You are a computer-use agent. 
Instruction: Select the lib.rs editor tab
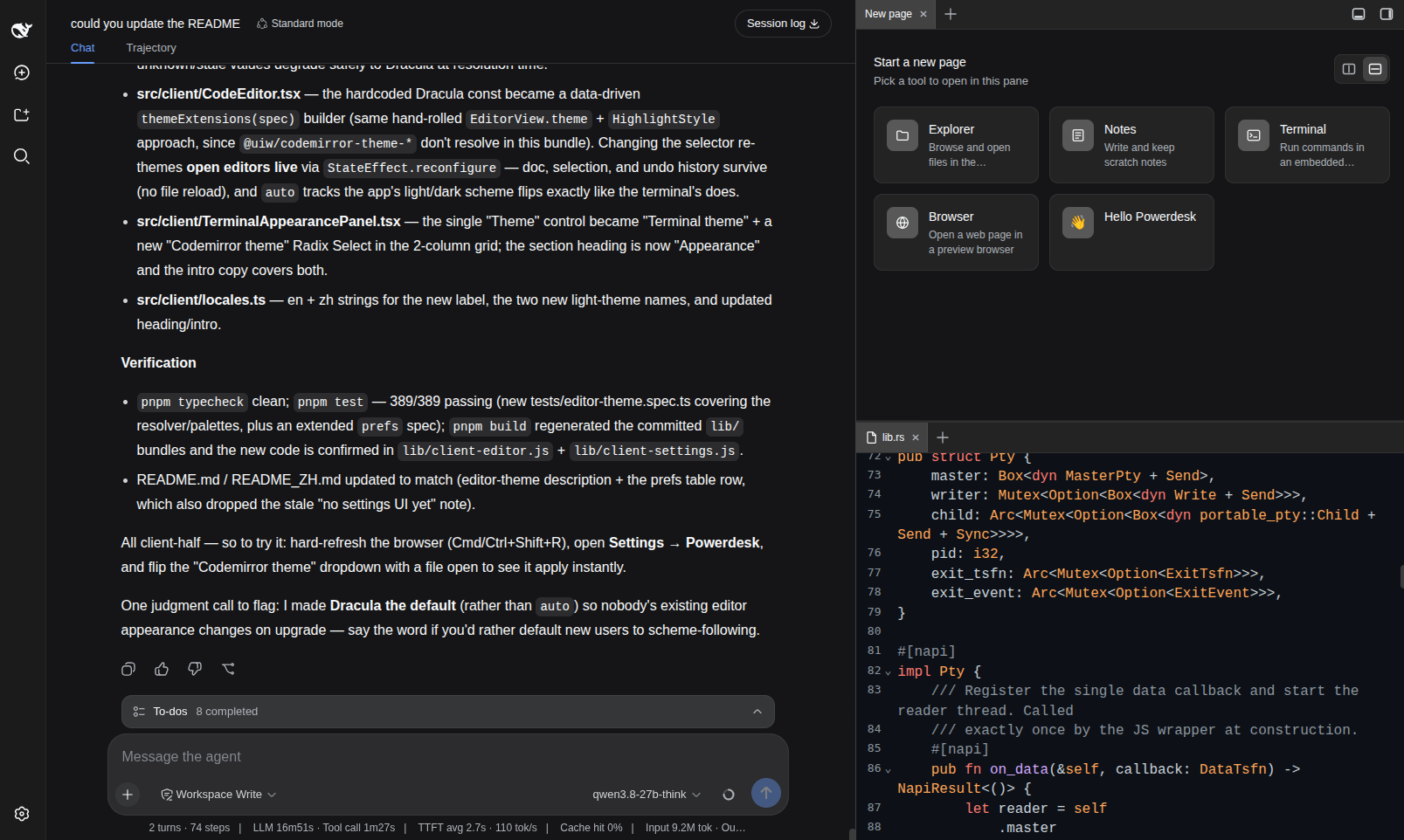coord(893,437)
